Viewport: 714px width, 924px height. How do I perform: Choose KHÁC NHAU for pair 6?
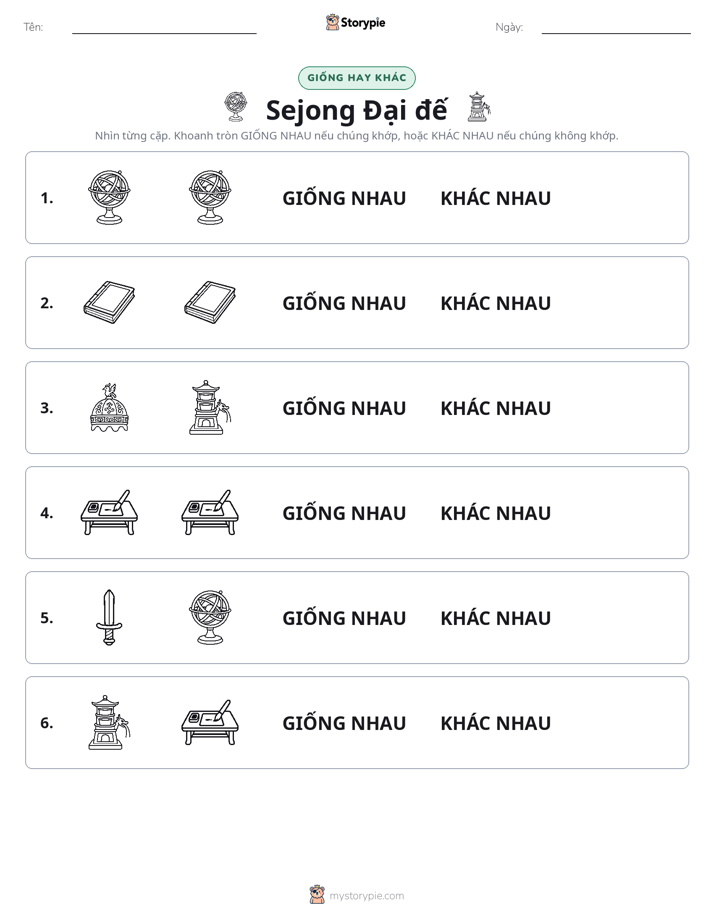coord(495,722)
